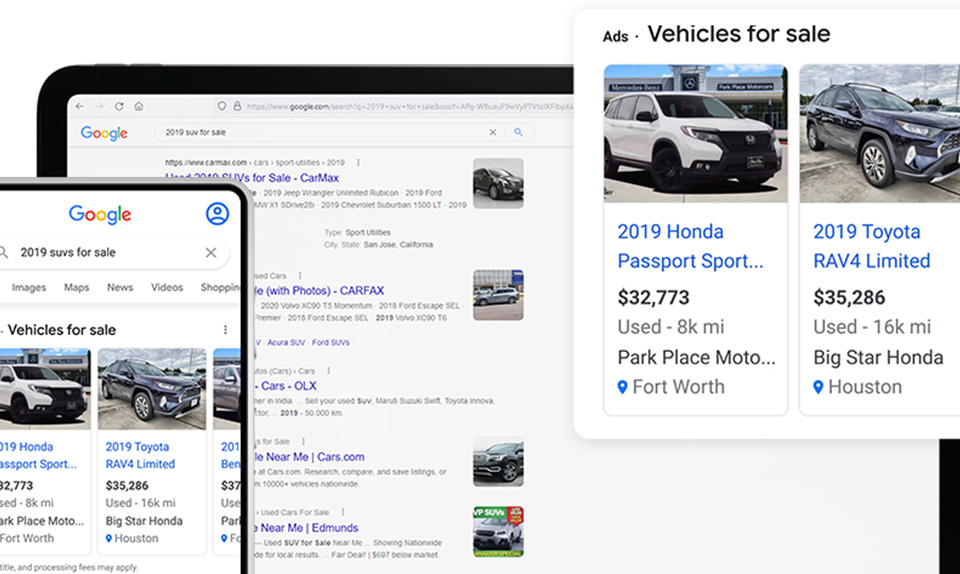The image size is (960, 574).
Task: Click the location pin beside Houston on phone
Action: (x=109, y=539)
